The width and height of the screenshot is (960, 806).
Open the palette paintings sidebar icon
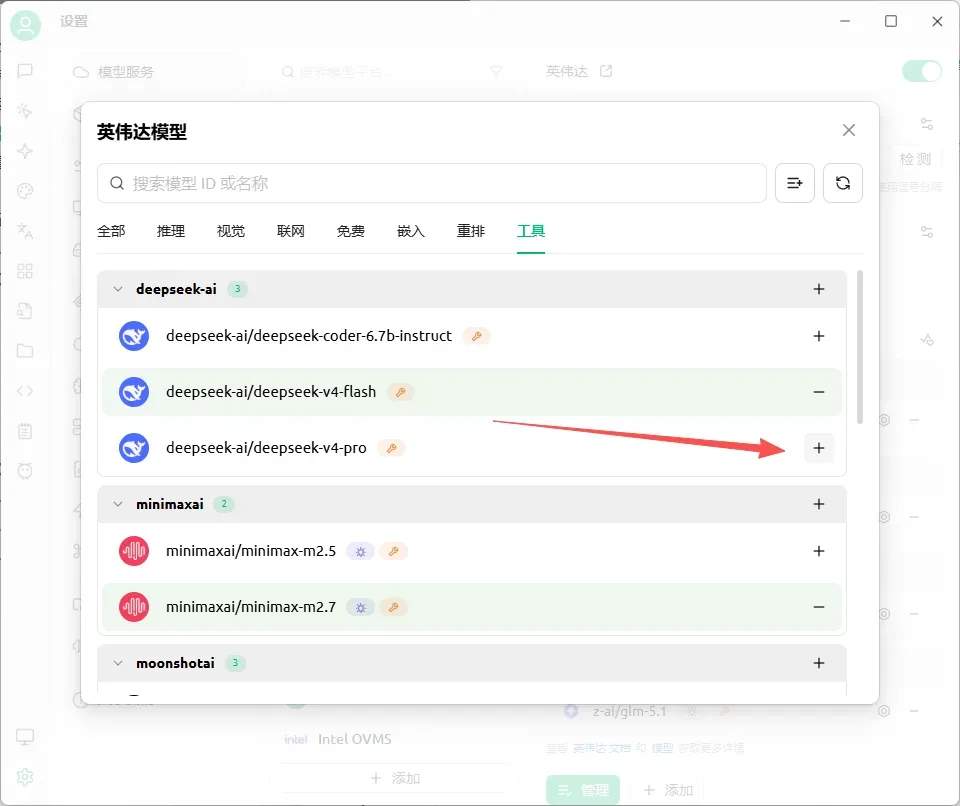[25, 191]
